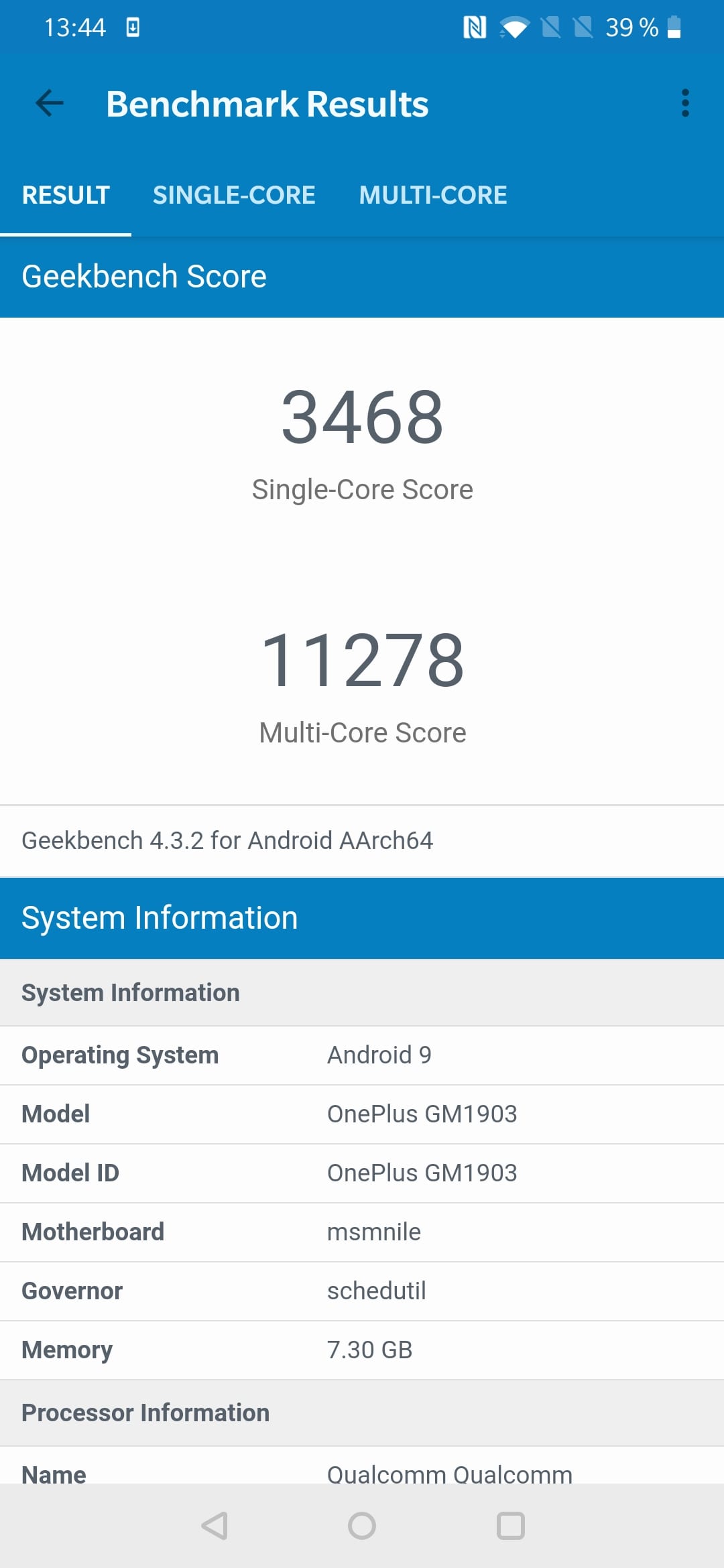
Task: Tap the blue System Information header
Action: point(160,918)
